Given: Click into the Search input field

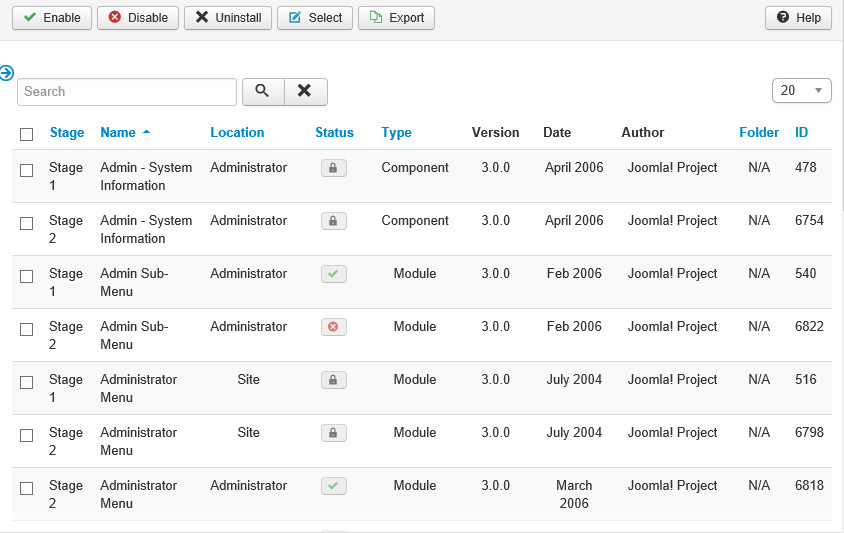Looking at the screenshot, I should [127, 91].
